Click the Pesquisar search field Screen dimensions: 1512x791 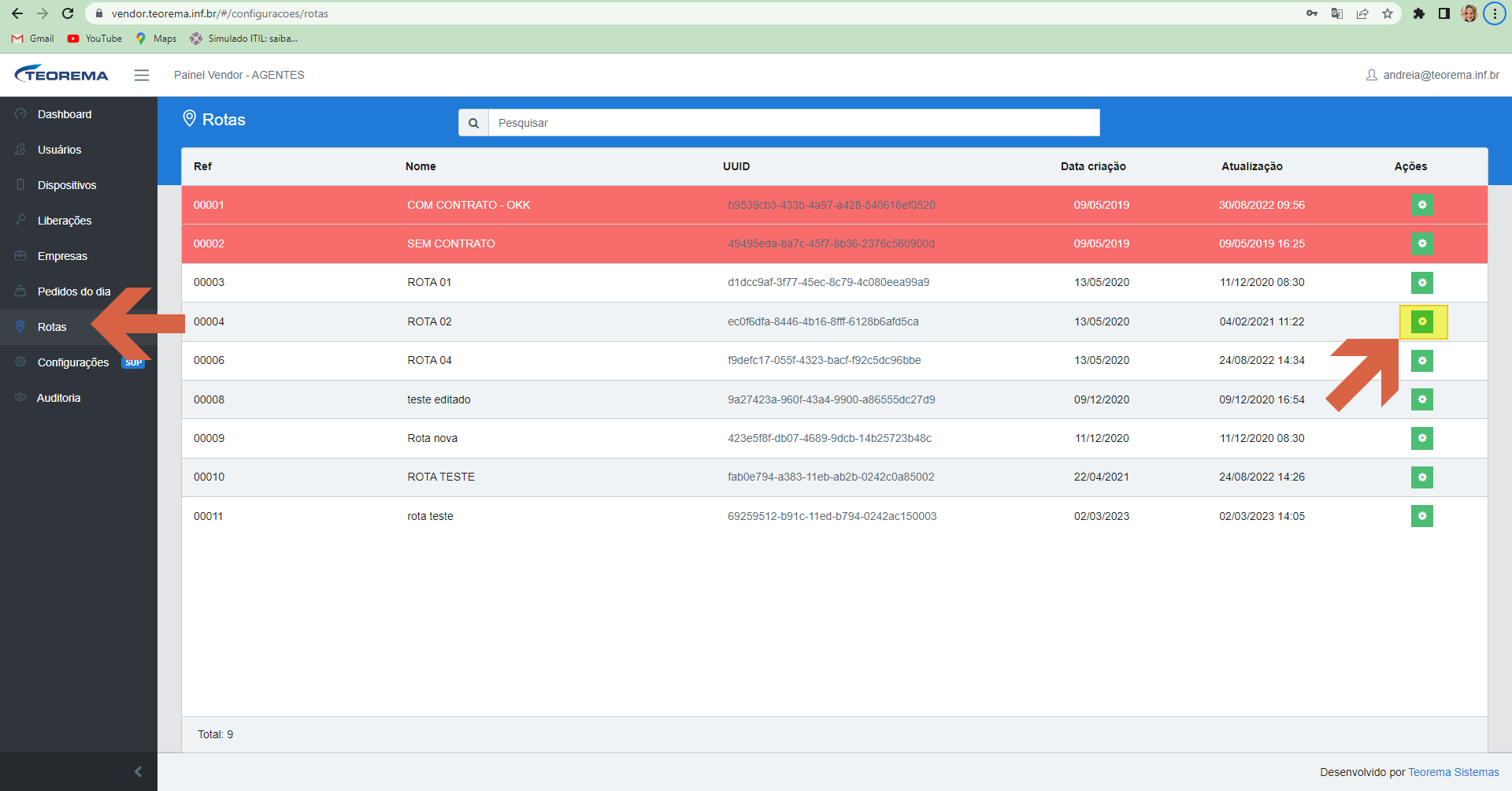coord(794,123)
